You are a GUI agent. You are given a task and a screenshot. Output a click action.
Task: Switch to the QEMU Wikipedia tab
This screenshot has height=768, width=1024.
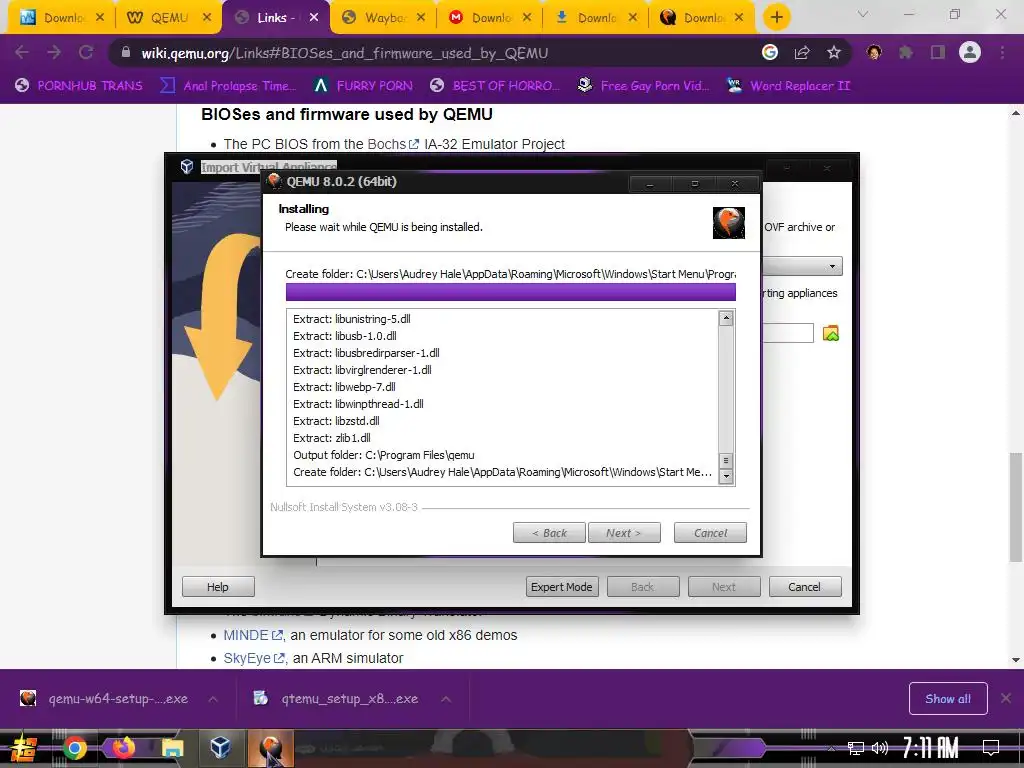168,18
